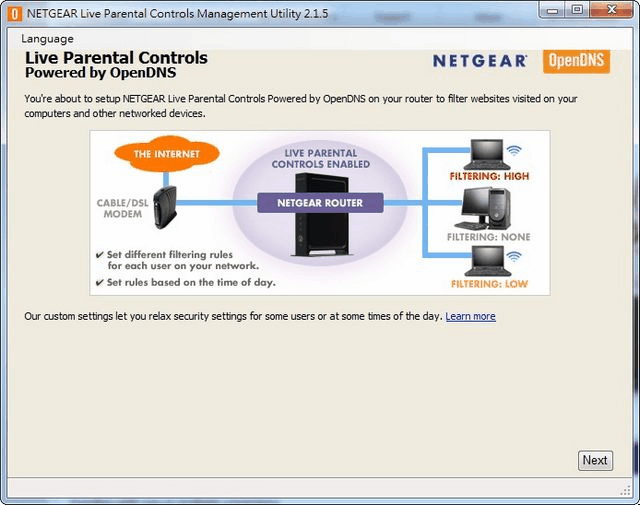
Task: Click the Wi-Fi icon beside the High laptop
Action: 514,151
